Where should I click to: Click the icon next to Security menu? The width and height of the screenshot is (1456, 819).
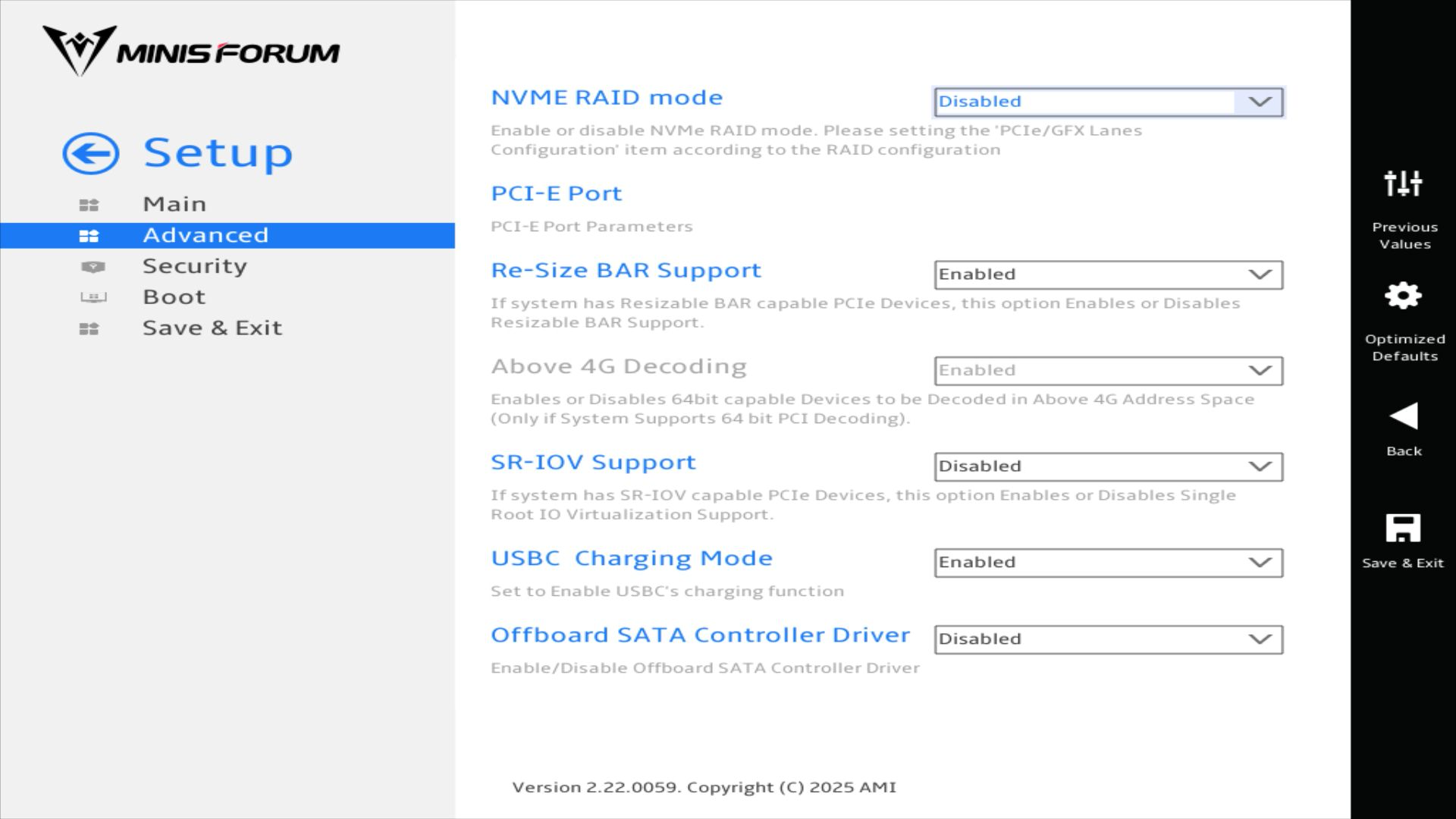tap(93, 267)
